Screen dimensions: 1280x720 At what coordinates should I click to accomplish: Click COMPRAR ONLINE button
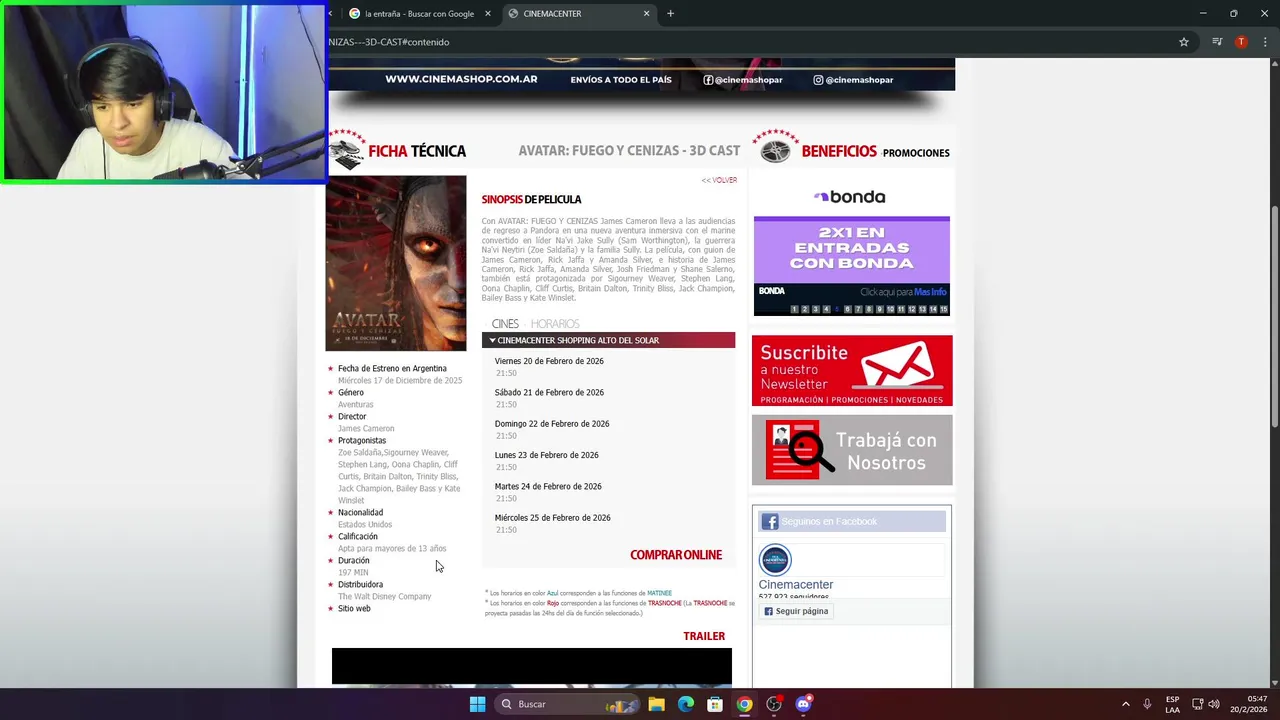pyautogui.click(x=676, y=555)
